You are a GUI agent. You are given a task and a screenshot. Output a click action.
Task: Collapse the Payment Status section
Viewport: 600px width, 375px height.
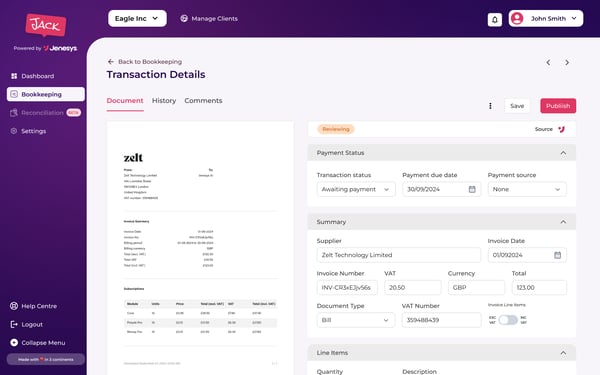pos(563,153)
